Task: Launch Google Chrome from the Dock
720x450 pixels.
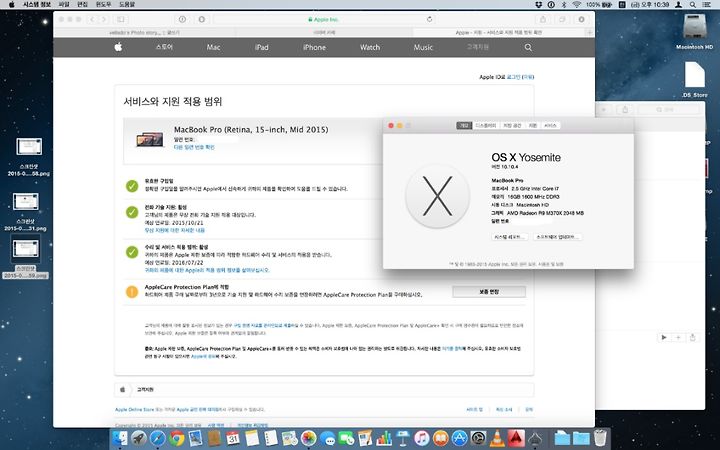Action: [x=176, y=439]
